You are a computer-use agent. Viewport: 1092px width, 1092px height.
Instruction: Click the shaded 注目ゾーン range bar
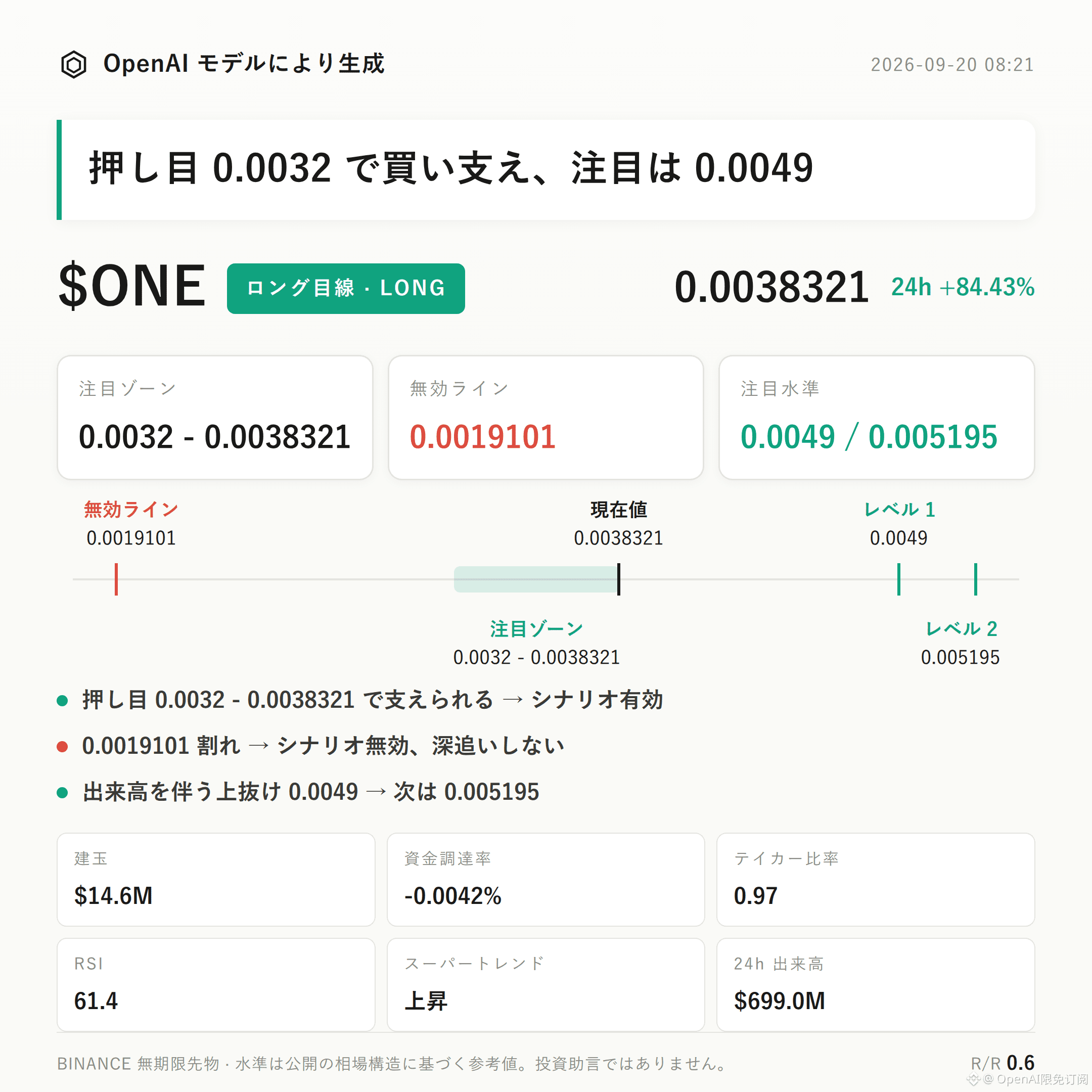pos(535,579)
